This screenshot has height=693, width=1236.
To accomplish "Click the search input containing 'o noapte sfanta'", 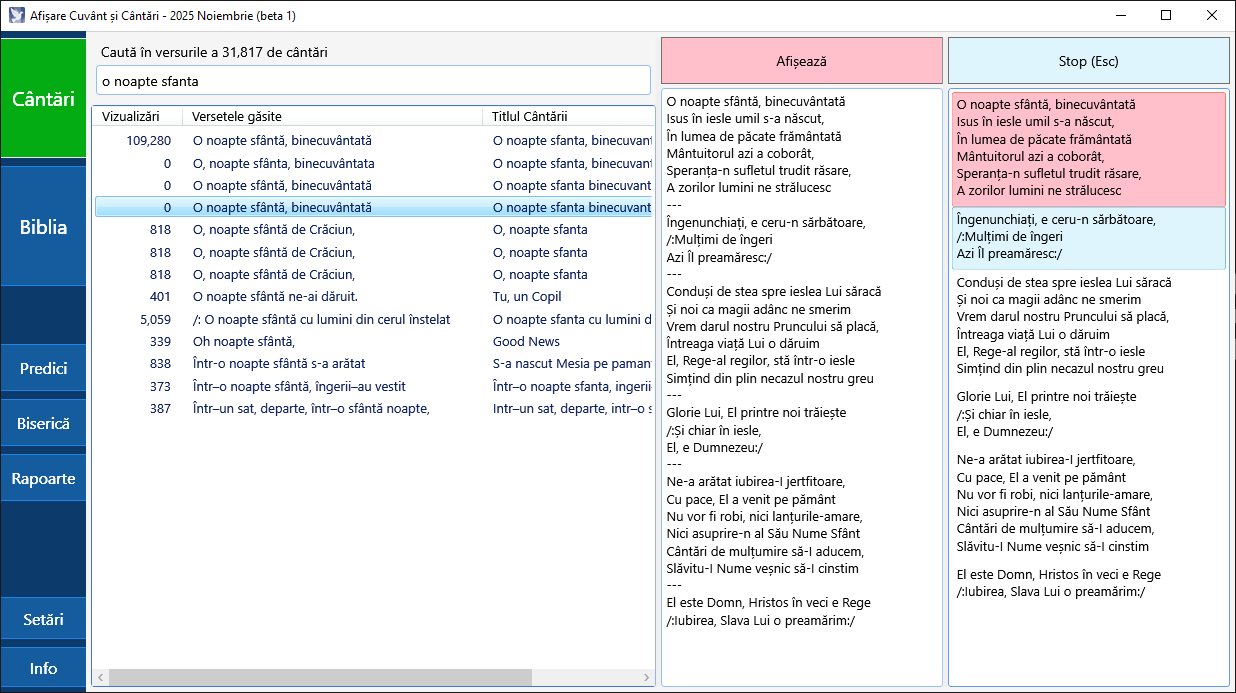I will click(372, 80).
